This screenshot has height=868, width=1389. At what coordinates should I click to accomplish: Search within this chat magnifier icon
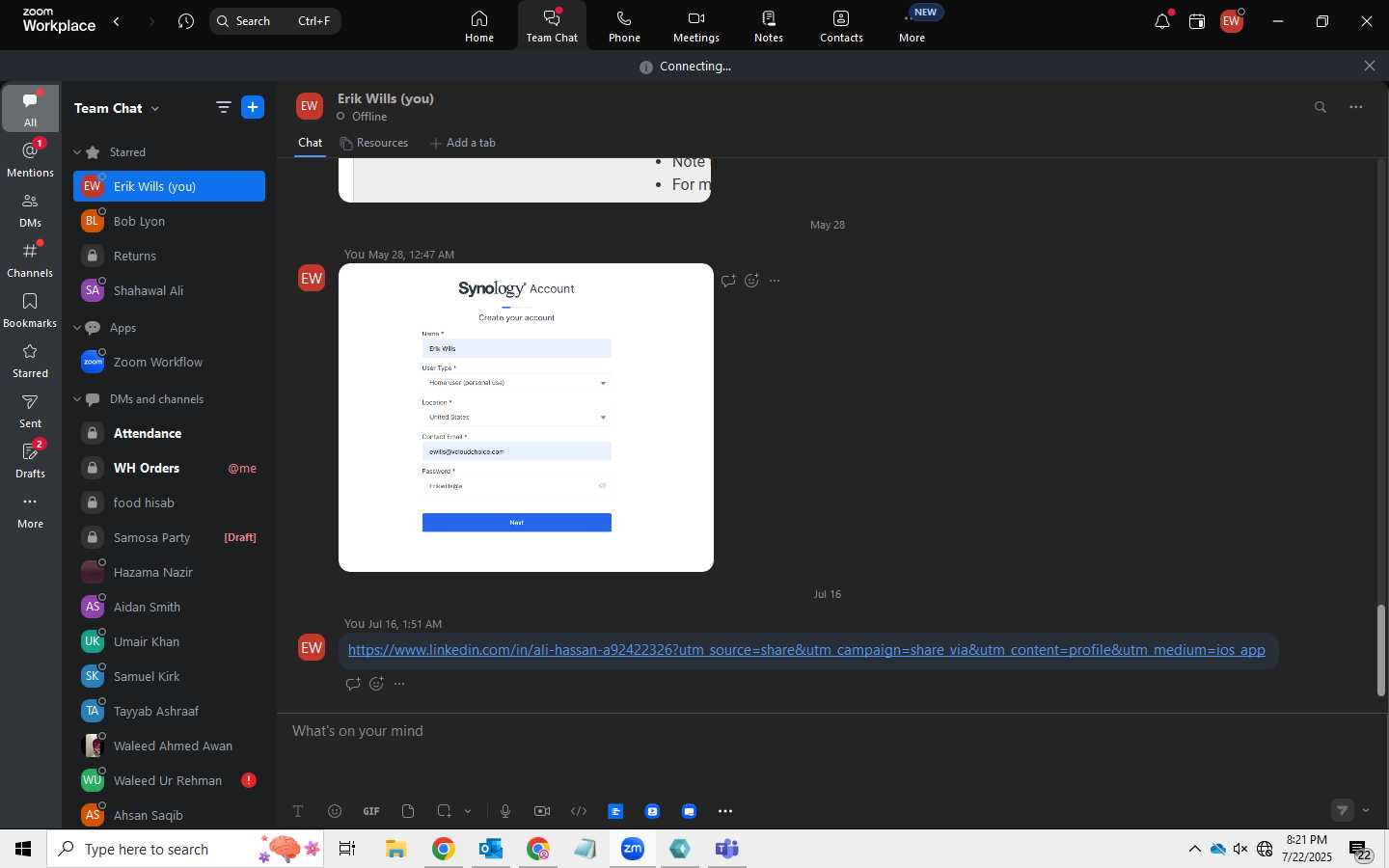click(1321, 107)
